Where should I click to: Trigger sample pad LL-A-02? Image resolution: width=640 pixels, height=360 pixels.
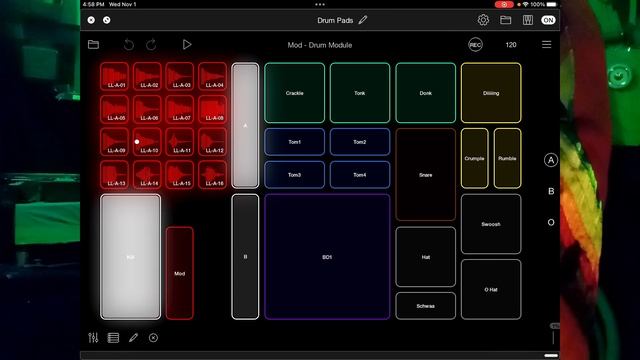click(x=147, y=76)
